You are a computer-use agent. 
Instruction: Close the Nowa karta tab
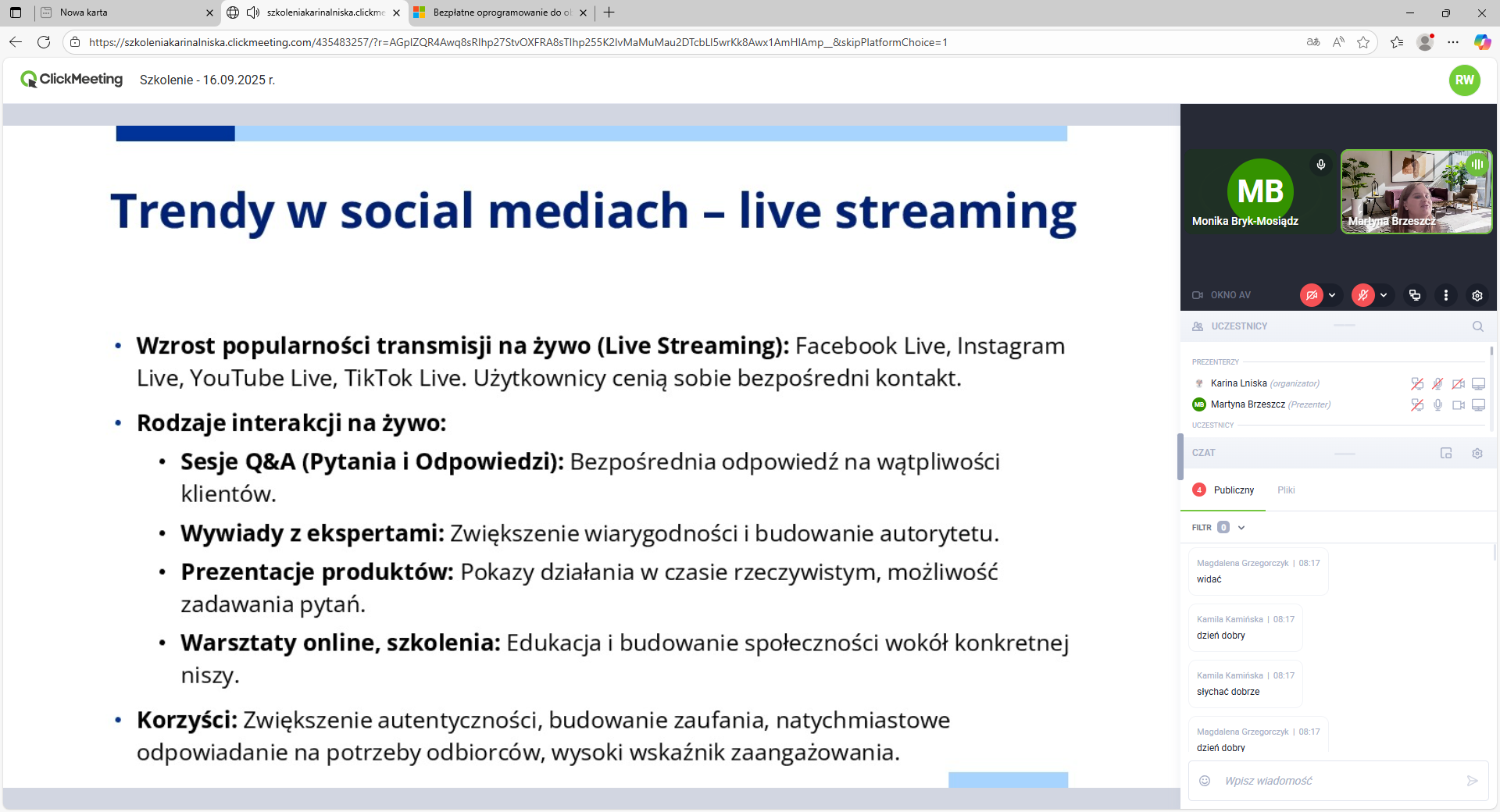(x=209, y=12)
